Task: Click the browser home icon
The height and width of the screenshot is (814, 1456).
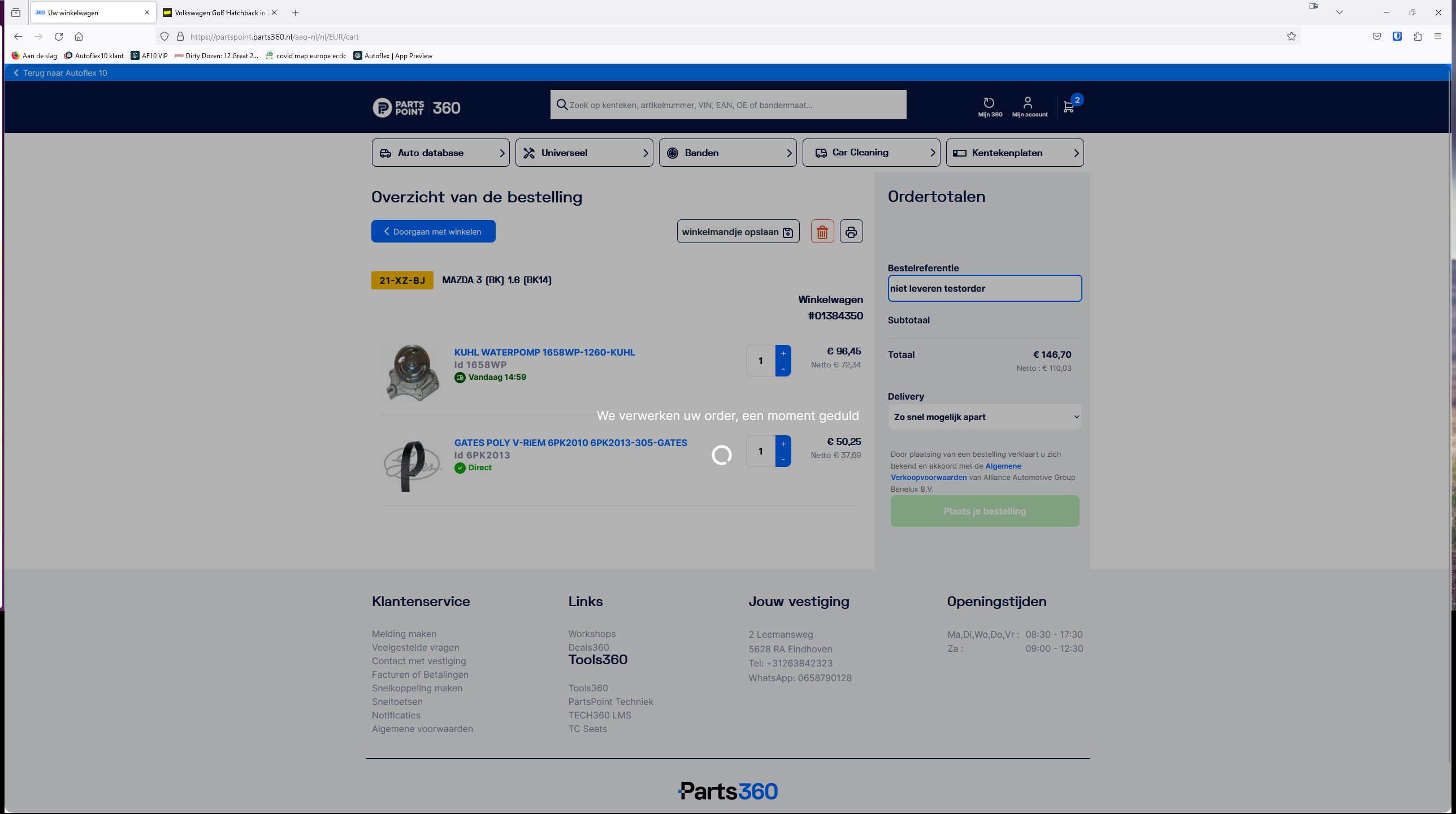Action: 79,37
